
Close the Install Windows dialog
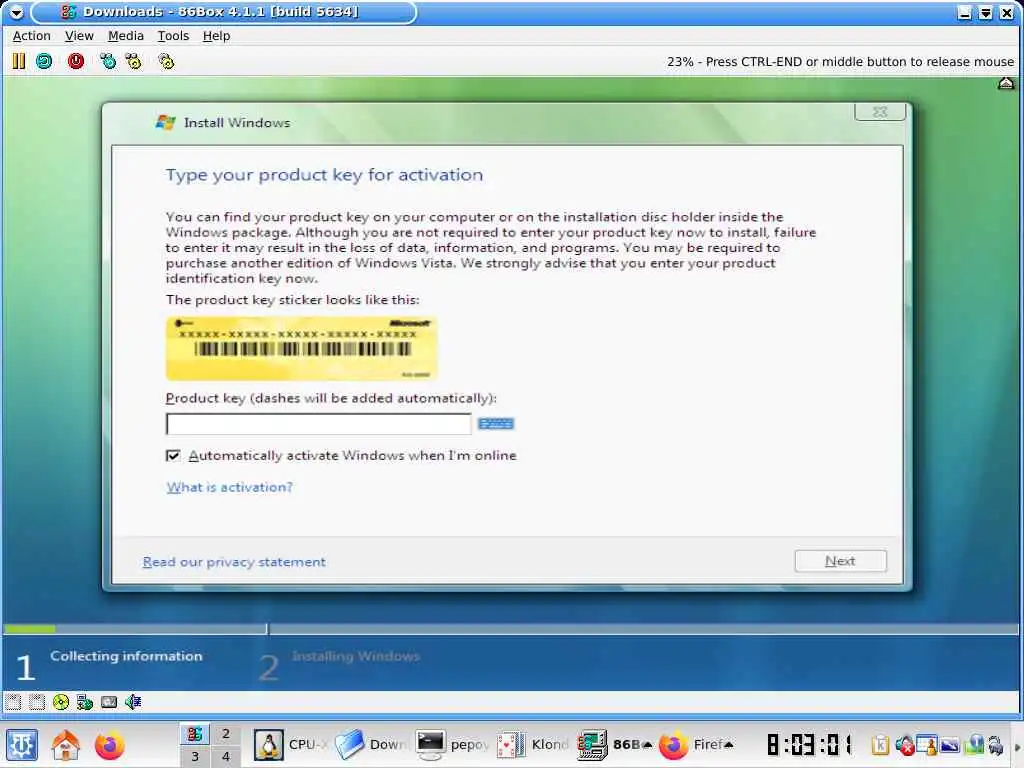880,112
